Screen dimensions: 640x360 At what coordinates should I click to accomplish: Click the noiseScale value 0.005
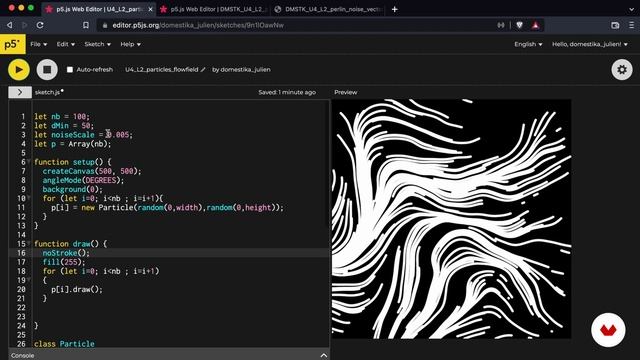point(118,135)
